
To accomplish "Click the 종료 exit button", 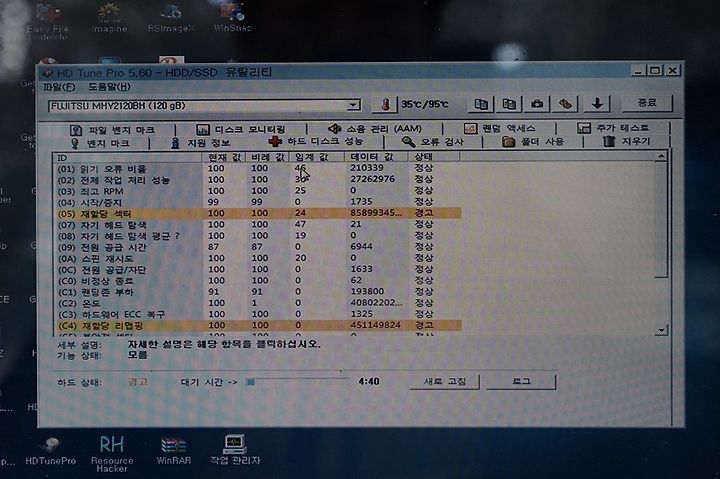I will 647,103.
